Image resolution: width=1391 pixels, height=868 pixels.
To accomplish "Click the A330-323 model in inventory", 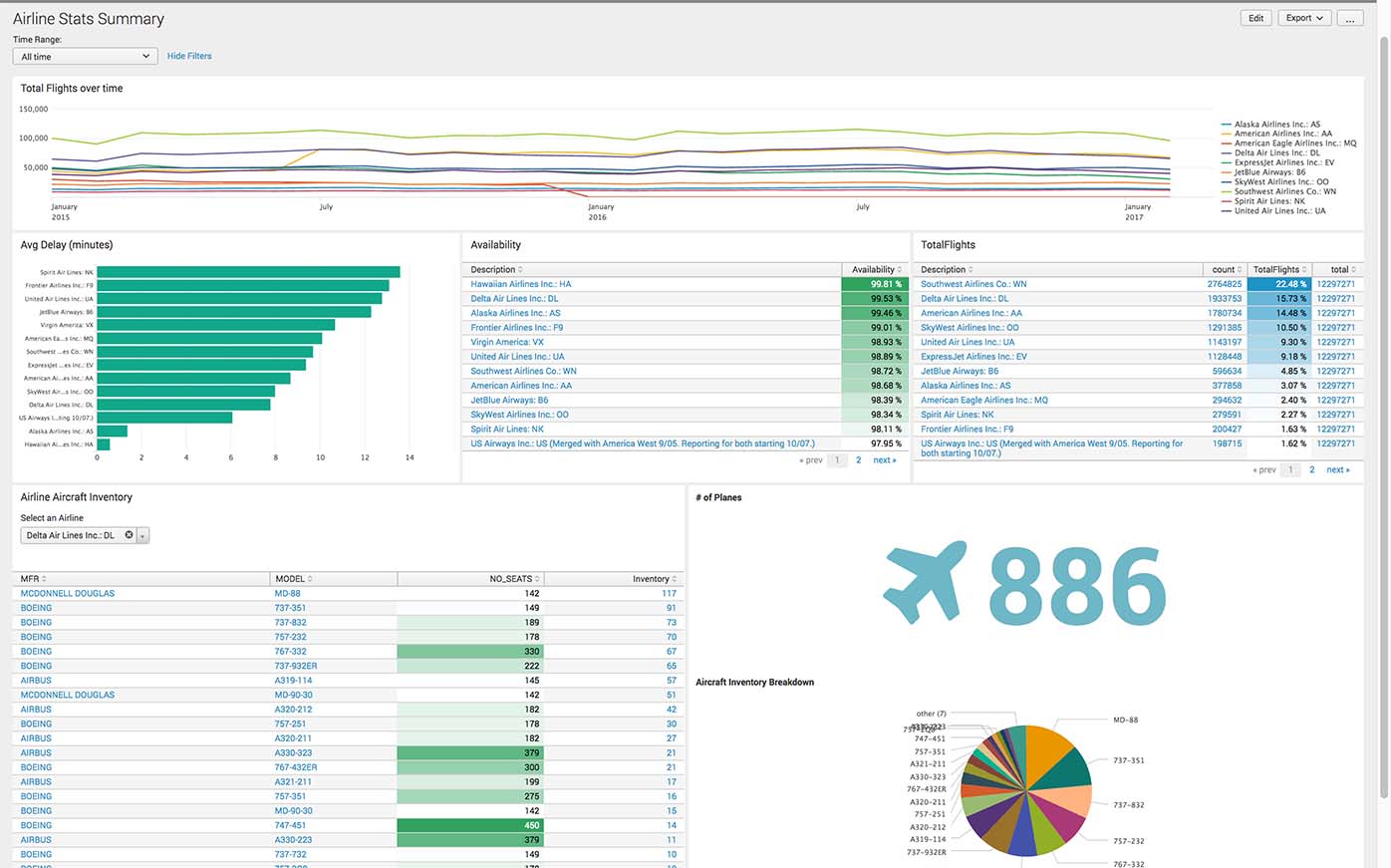I will tap(293, 752).
